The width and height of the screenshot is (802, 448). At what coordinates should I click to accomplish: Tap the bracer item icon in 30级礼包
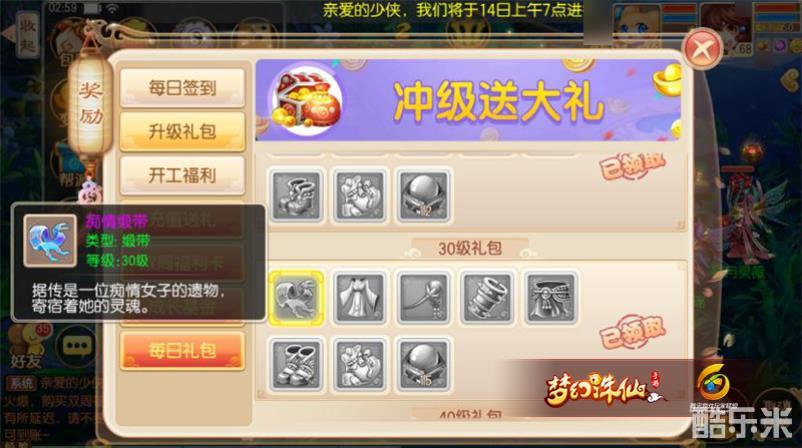pos(487,298)
